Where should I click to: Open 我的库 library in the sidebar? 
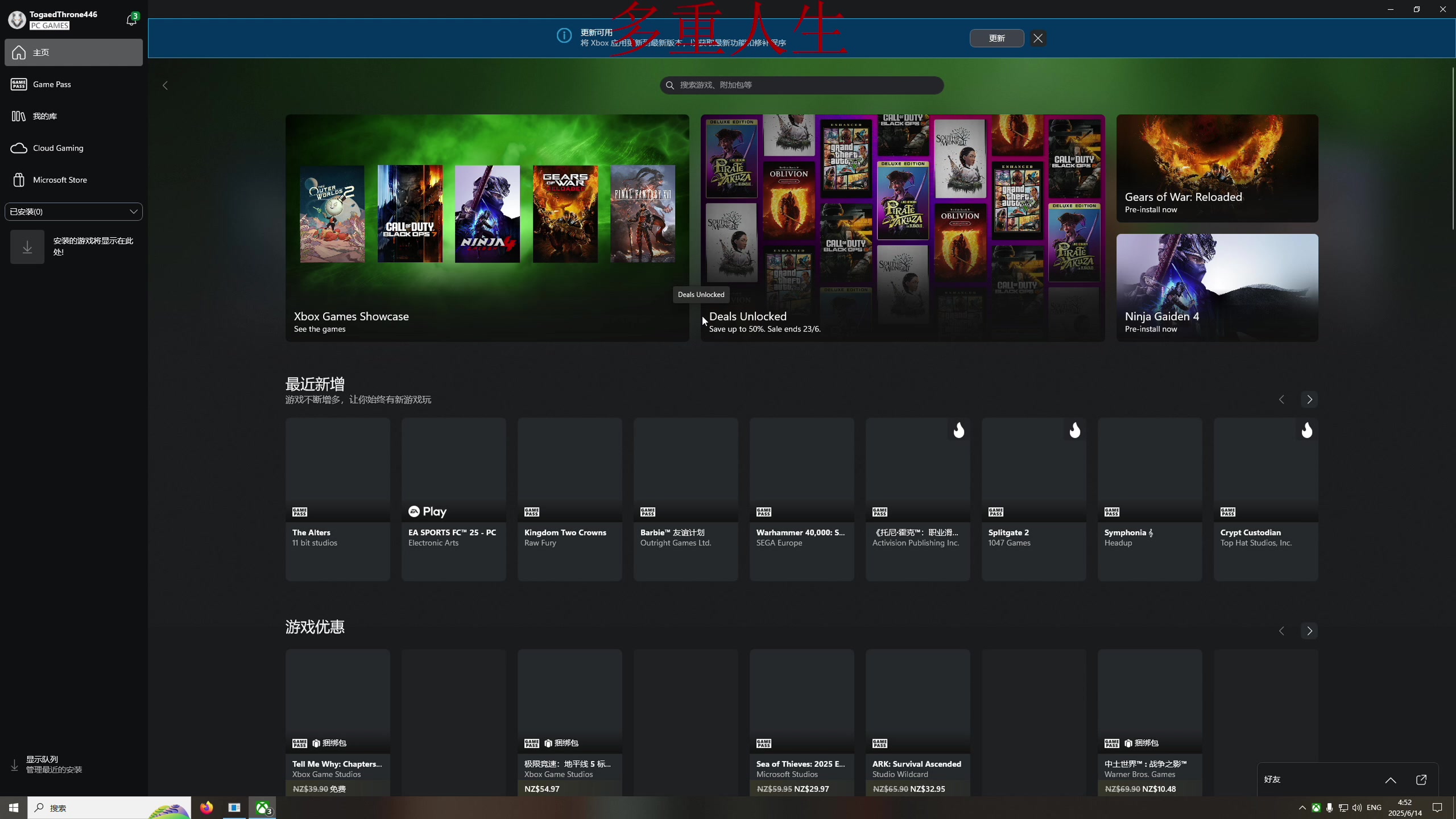(74, 116)
